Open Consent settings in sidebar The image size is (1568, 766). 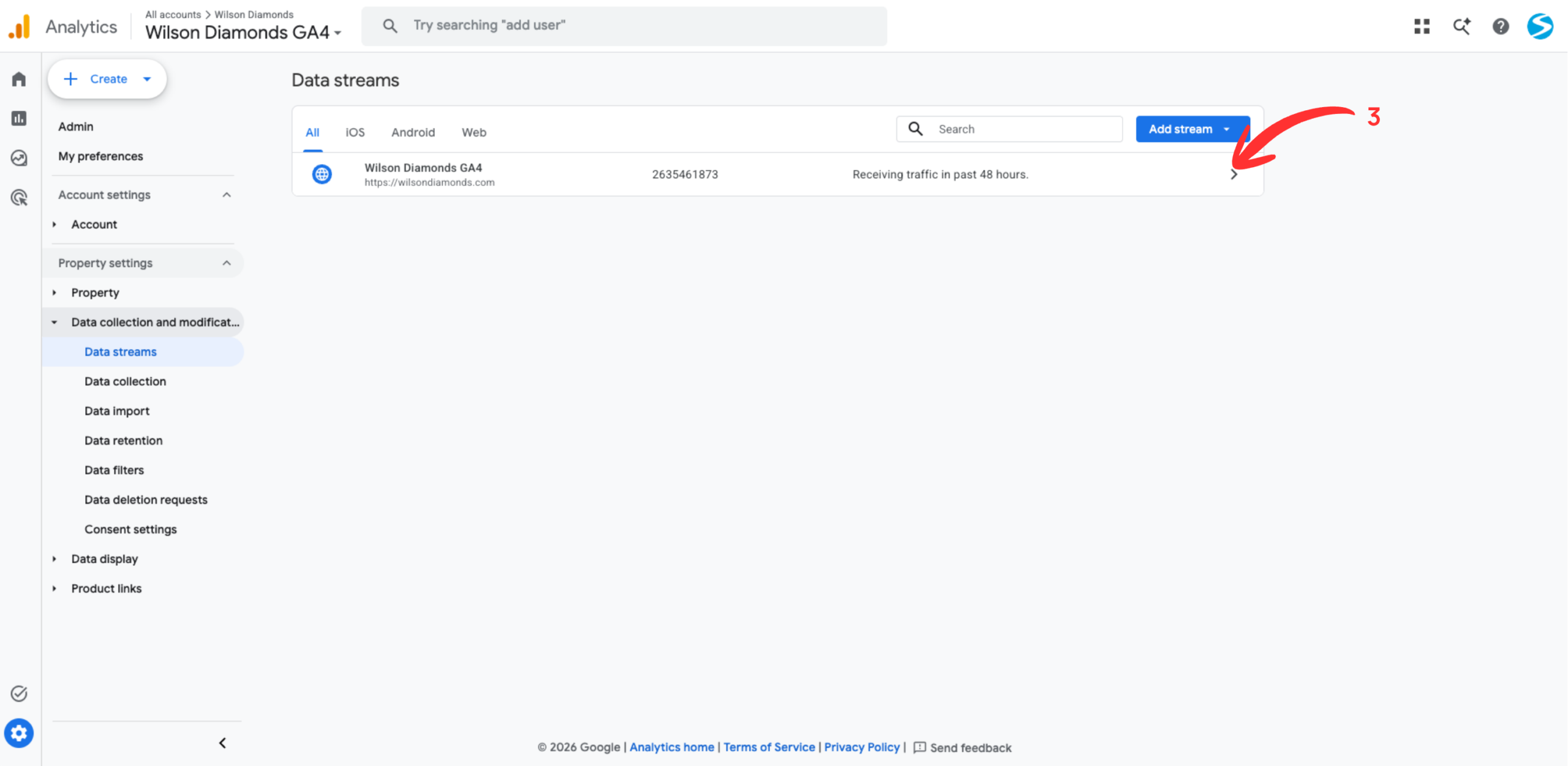point(130,529)
